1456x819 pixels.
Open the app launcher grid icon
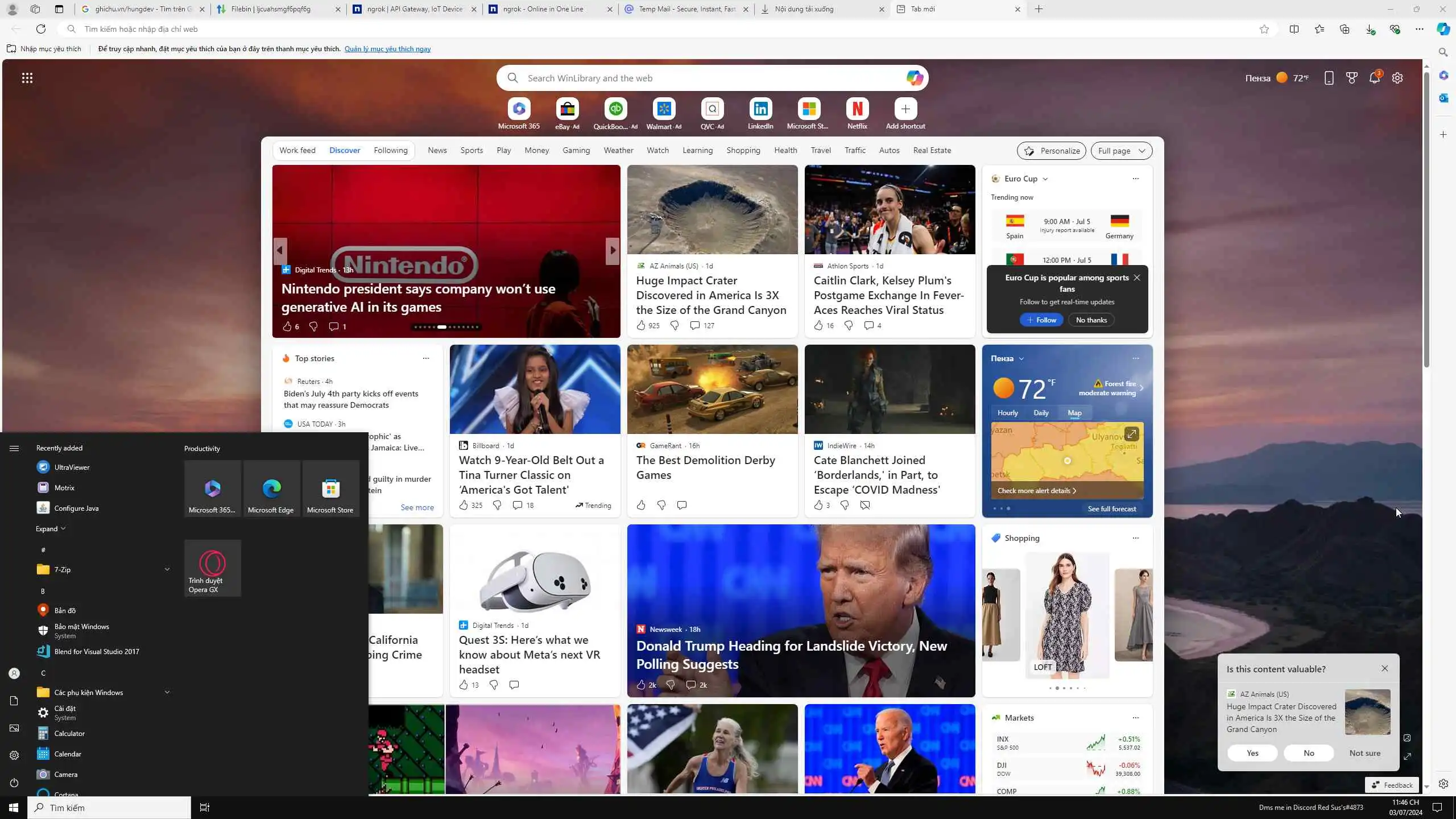[x=27, y=78]
